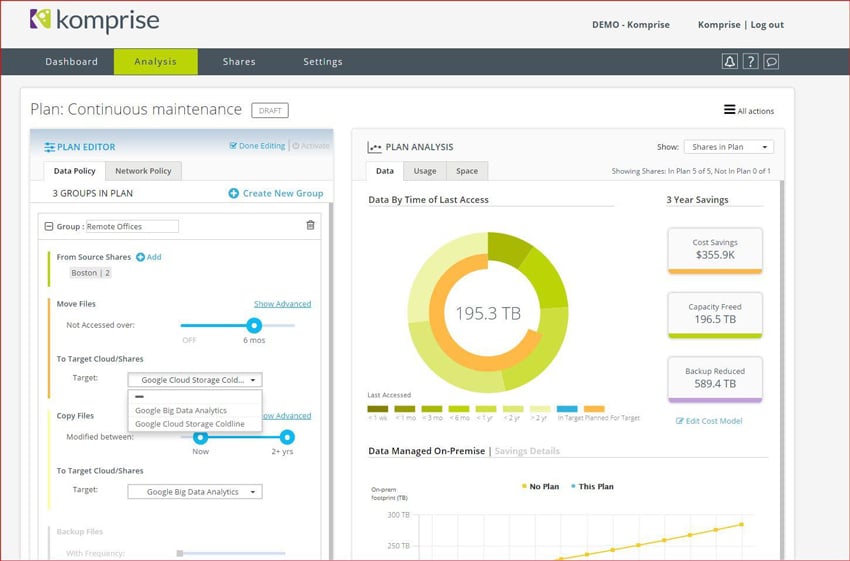The width and height of the screenshot is (850, 561).
Task: Click the Edit Cost Model link
Action: 714,421
